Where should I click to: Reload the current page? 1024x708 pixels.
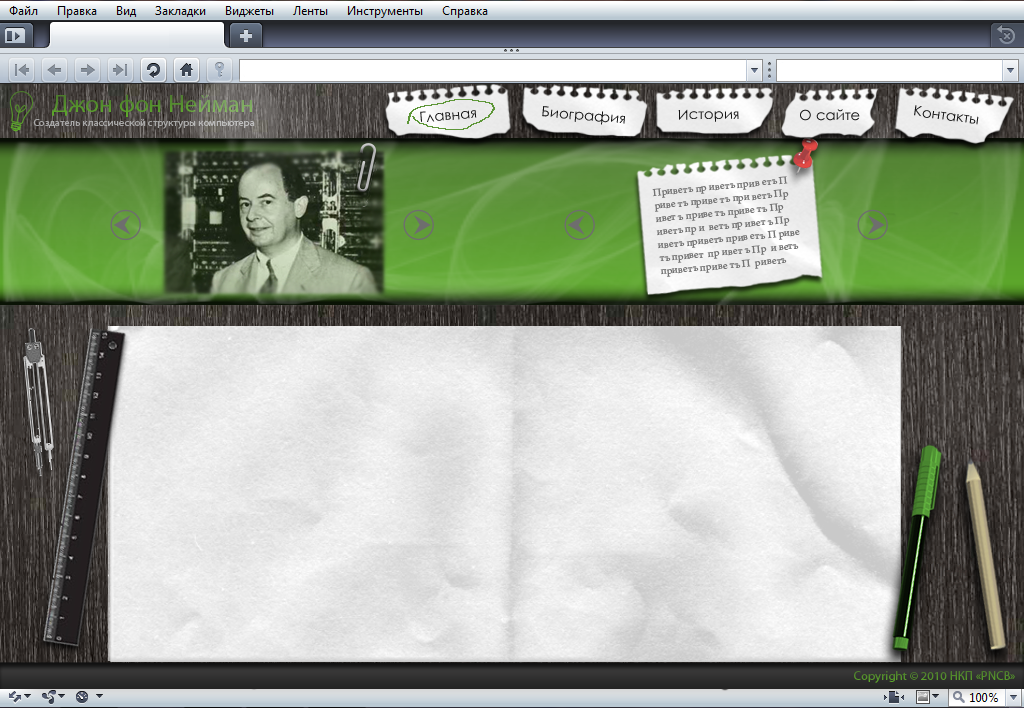coord(153,70)
